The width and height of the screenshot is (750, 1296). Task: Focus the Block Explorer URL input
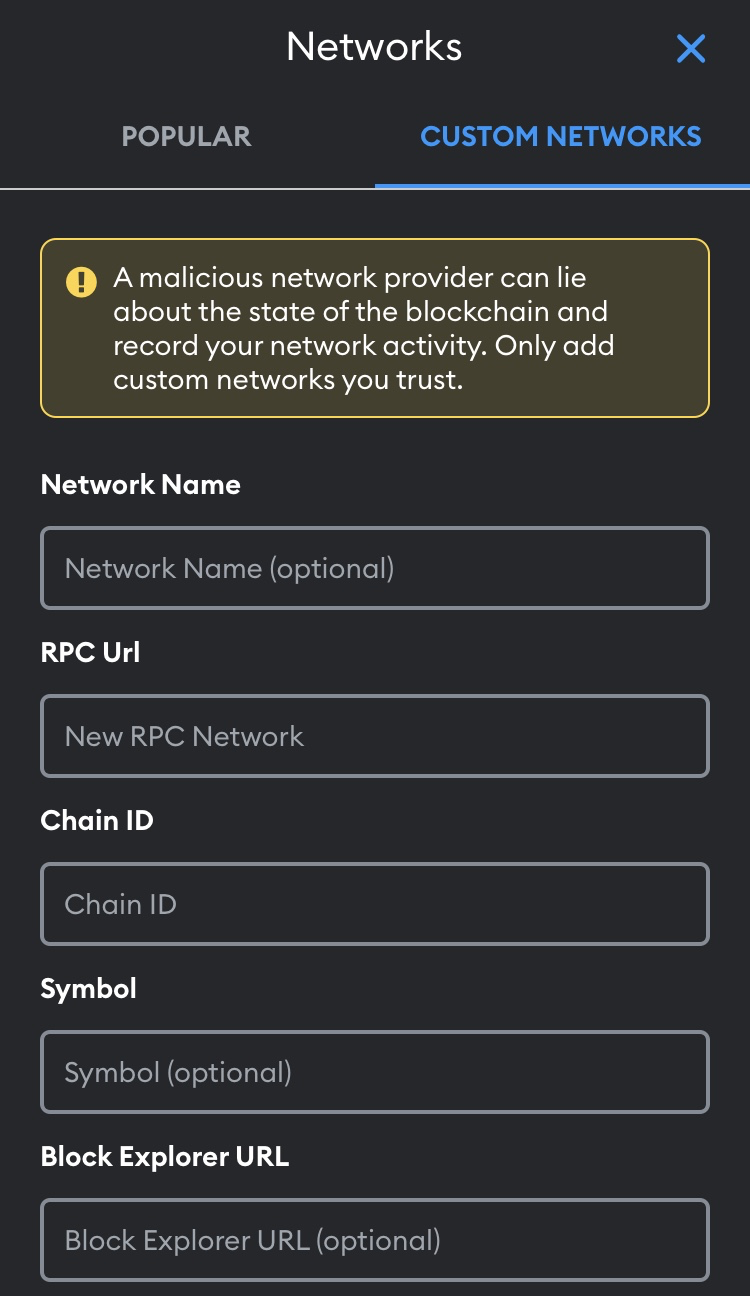(x=375, y=1240)
